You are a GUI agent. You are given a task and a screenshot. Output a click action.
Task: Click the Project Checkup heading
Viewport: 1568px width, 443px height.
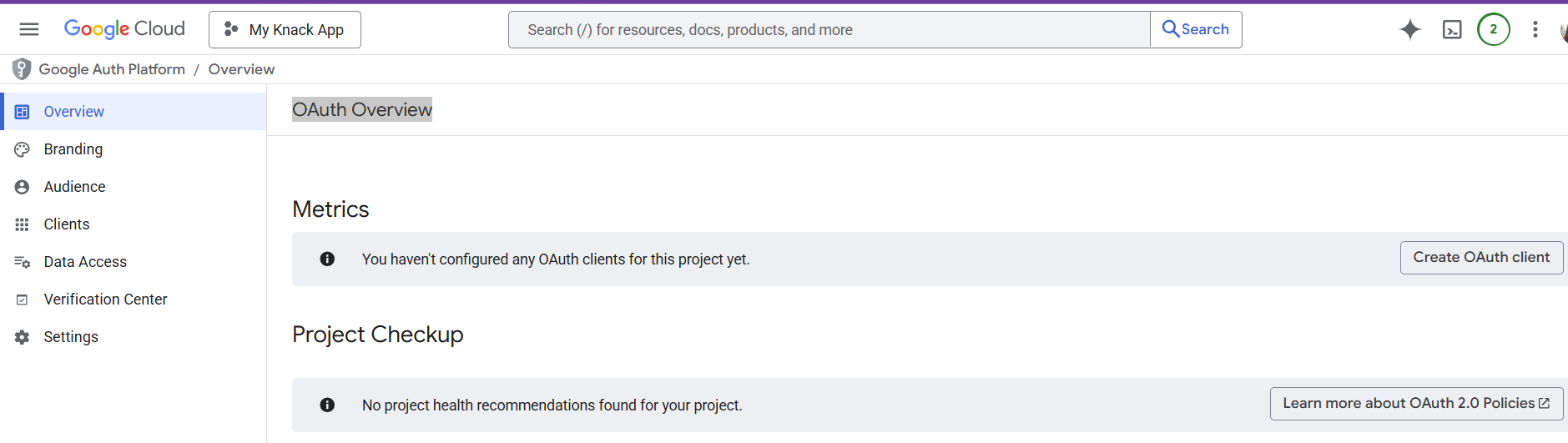click(378, 335)
